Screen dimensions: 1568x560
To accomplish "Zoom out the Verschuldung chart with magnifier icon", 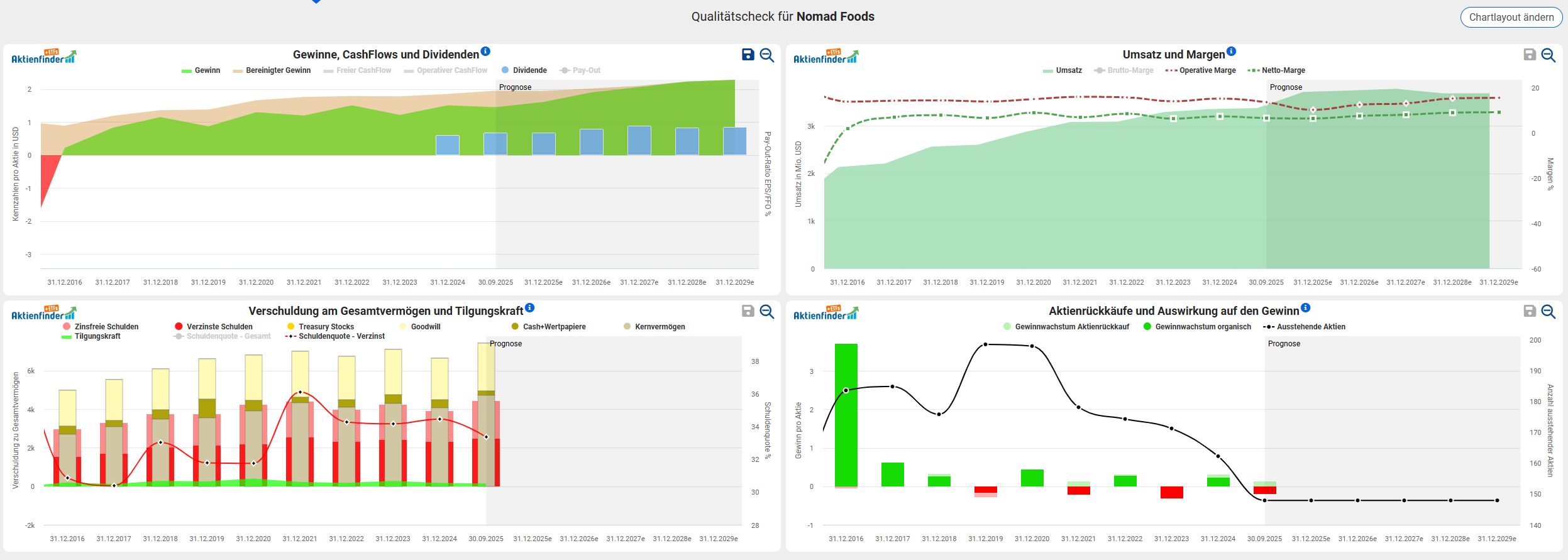I will click(767, 311).
